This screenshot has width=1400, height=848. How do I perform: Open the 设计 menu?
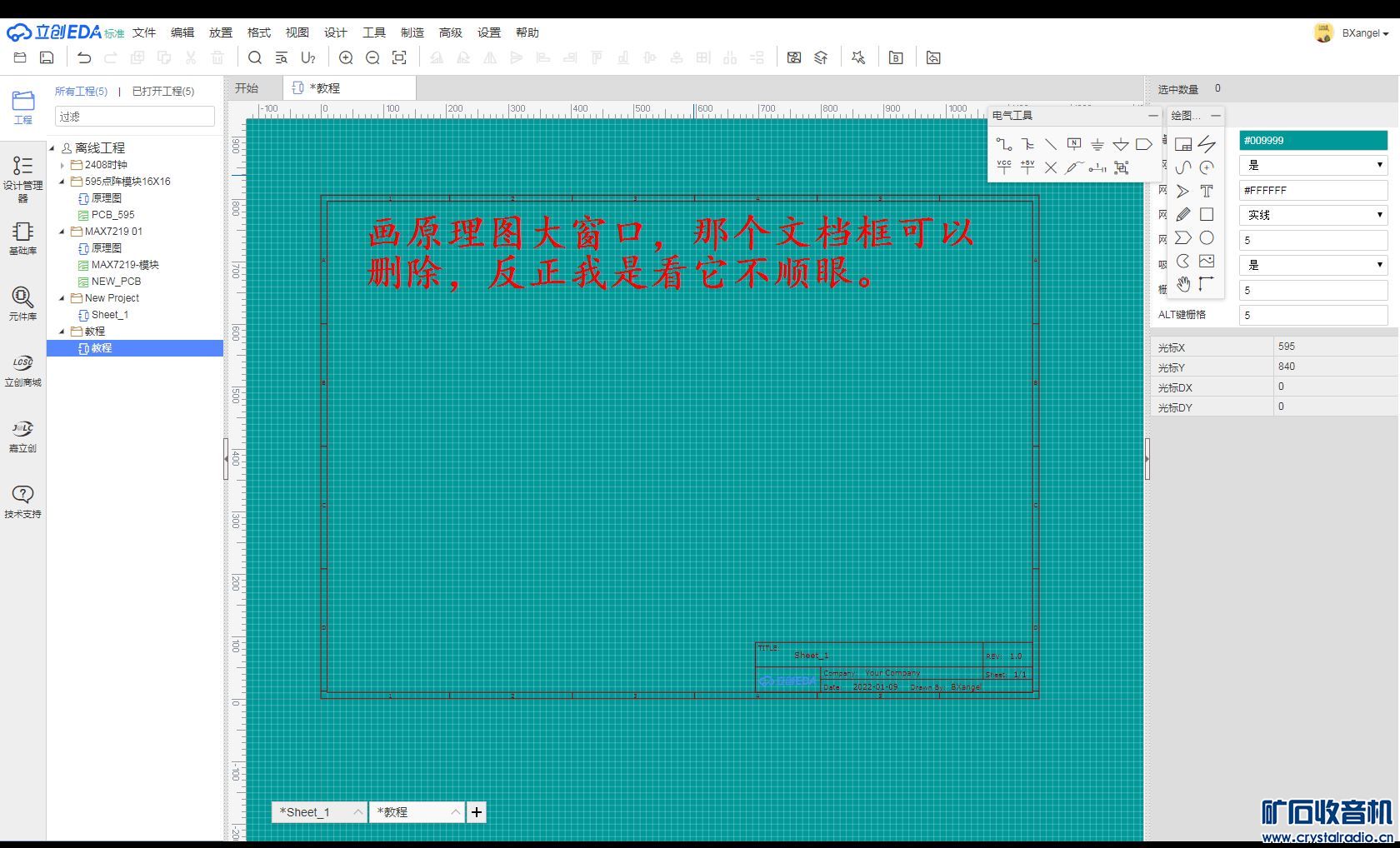336,32
